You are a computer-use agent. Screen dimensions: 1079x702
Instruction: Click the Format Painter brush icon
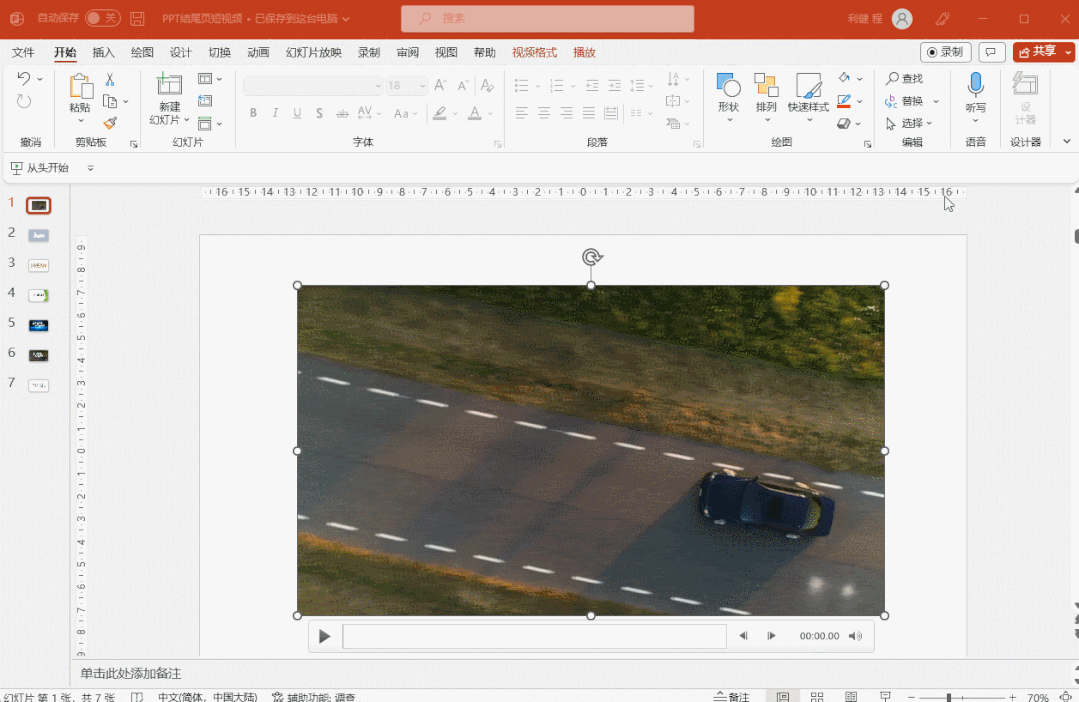(x=110, y=123)
